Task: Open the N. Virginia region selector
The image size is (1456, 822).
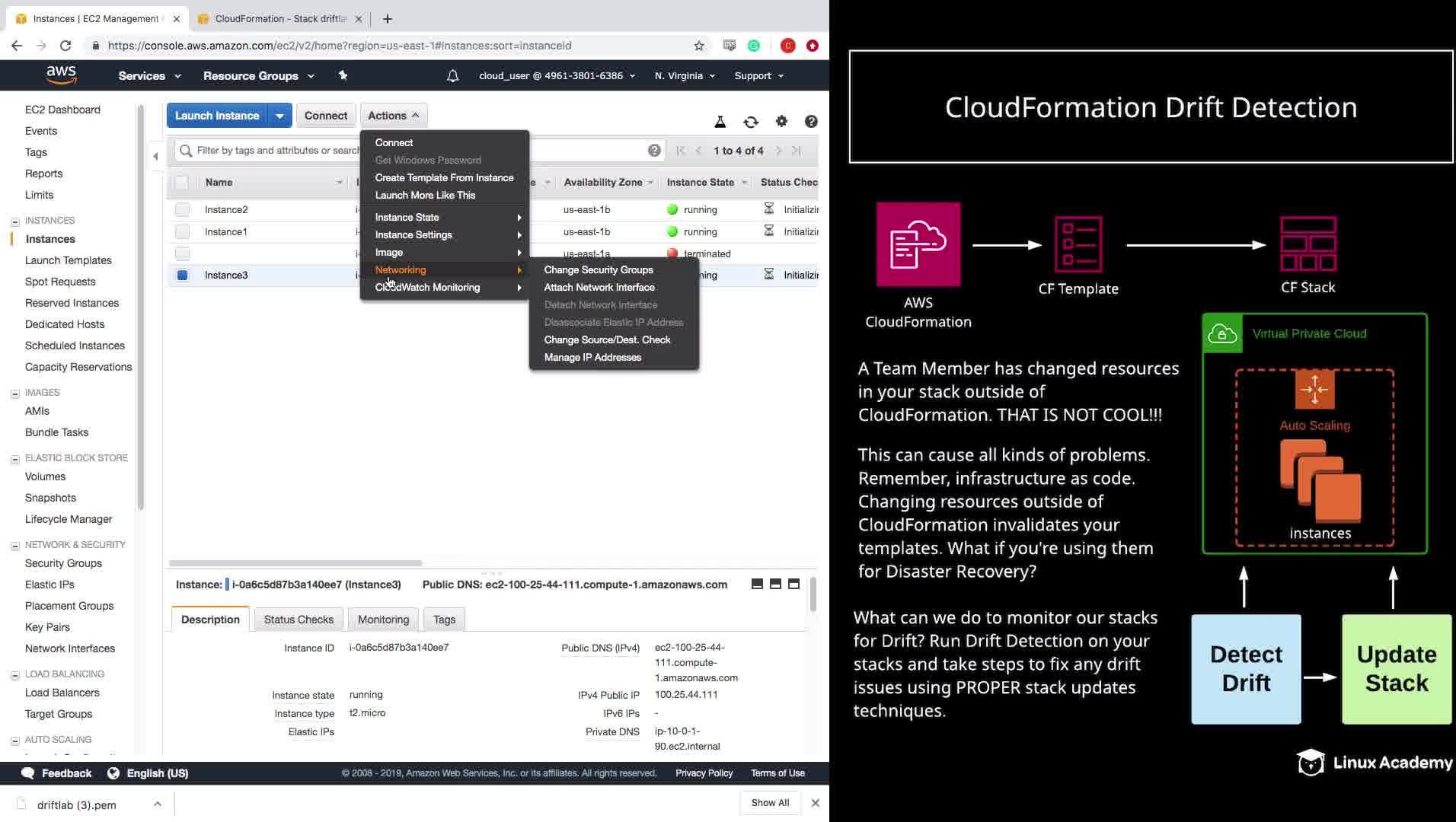Action: coord(685,76)
